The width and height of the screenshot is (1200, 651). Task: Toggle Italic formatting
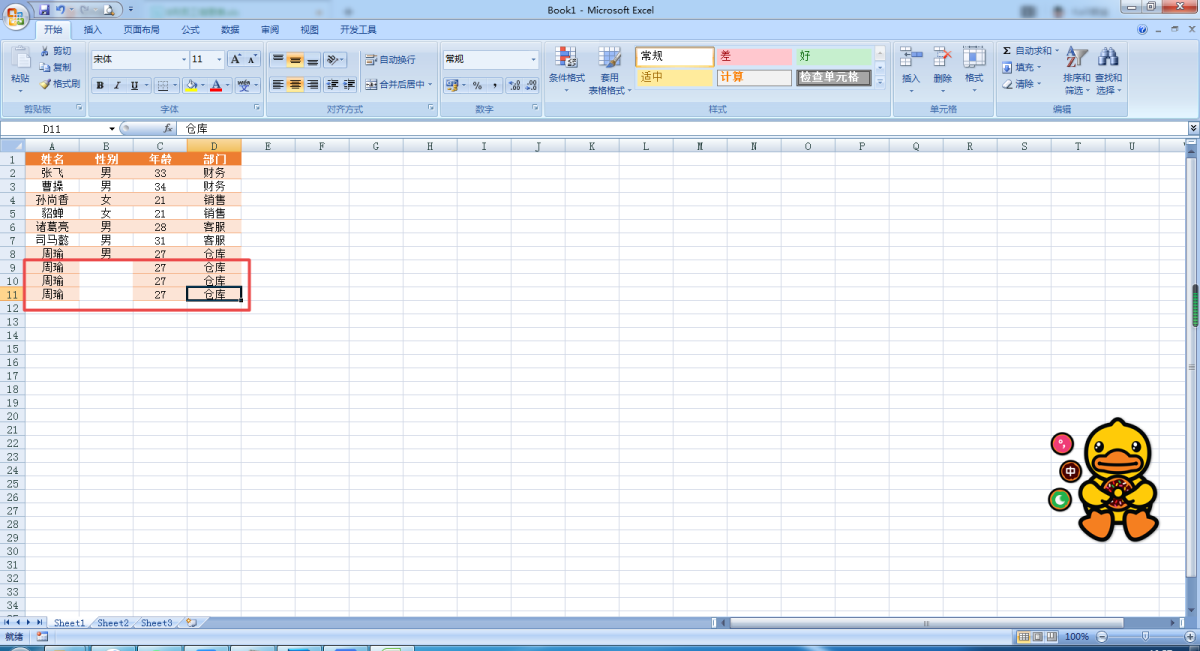[117, 86]
